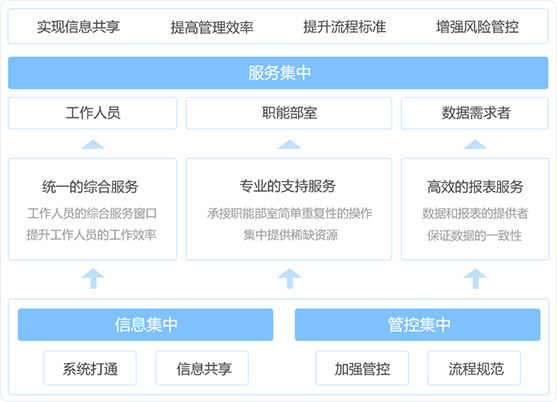The width and height of the screenshot is (557, 402).
Task: Select the 数据需求者 box
Action: point(475,113)
